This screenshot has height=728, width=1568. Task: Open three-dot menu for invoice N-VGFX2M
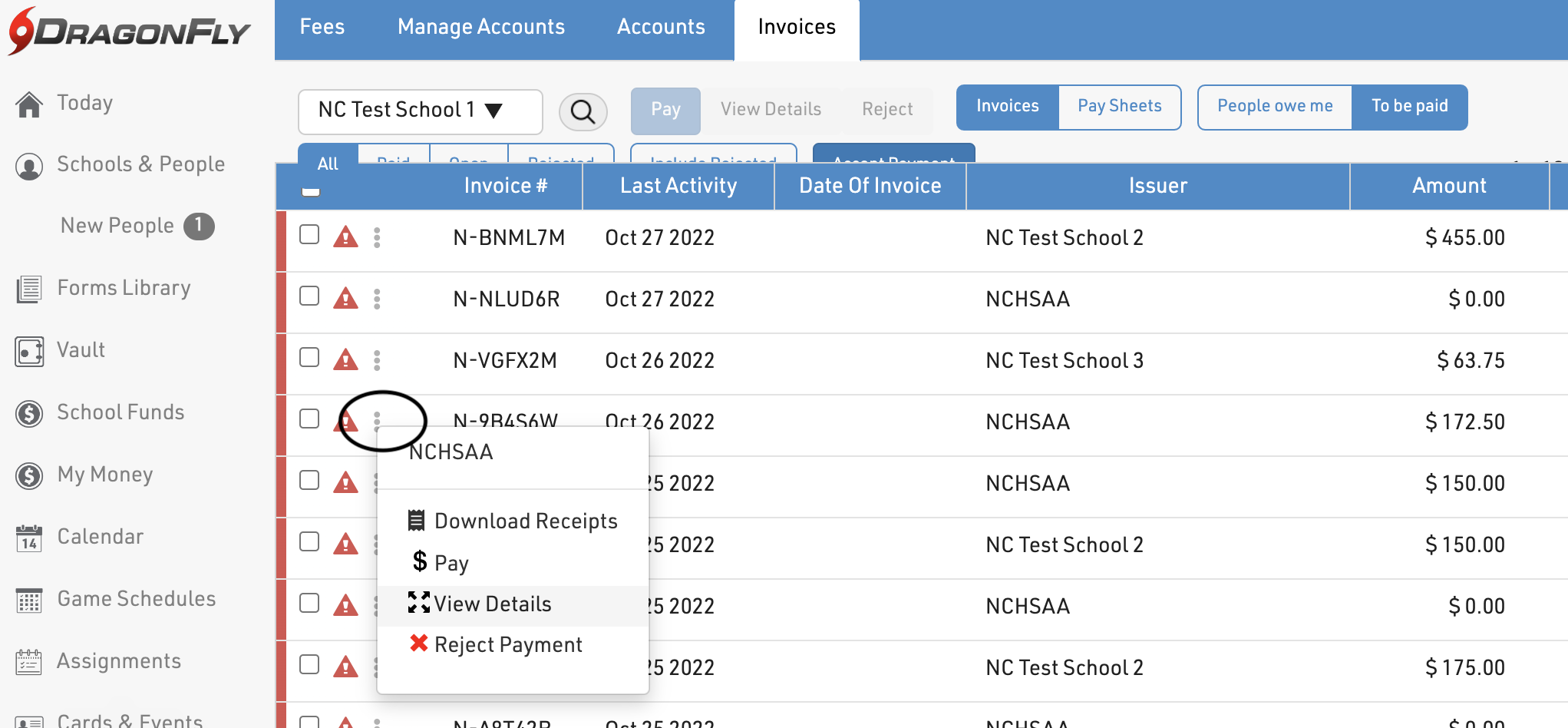tap(377, 360)
